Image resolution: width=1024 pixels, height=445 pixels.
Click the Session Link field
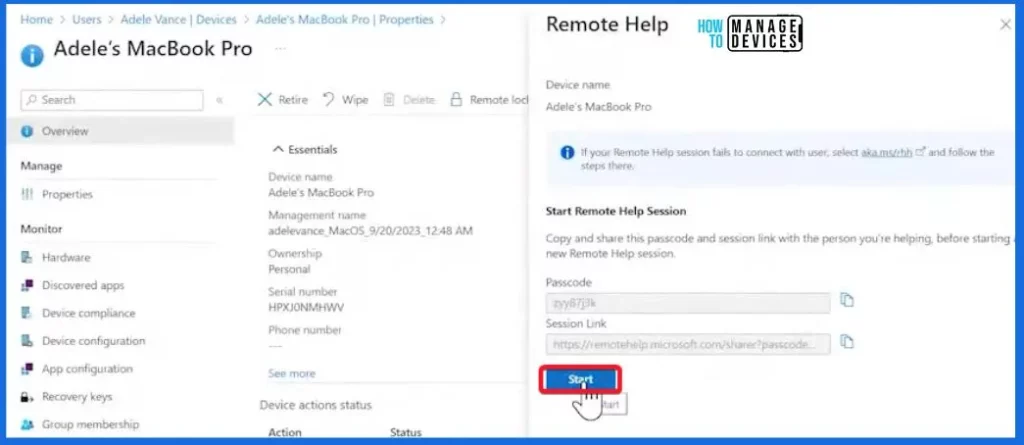688,344
